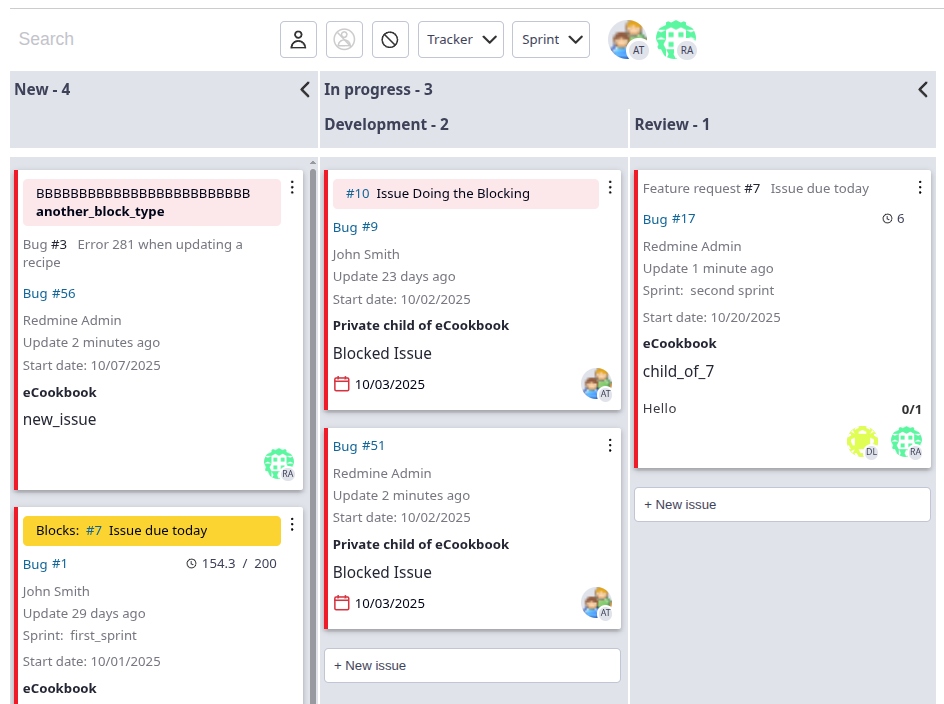Open kebab menu on Bug #1 card
The image size is (944, 704).
coord(292,525)
